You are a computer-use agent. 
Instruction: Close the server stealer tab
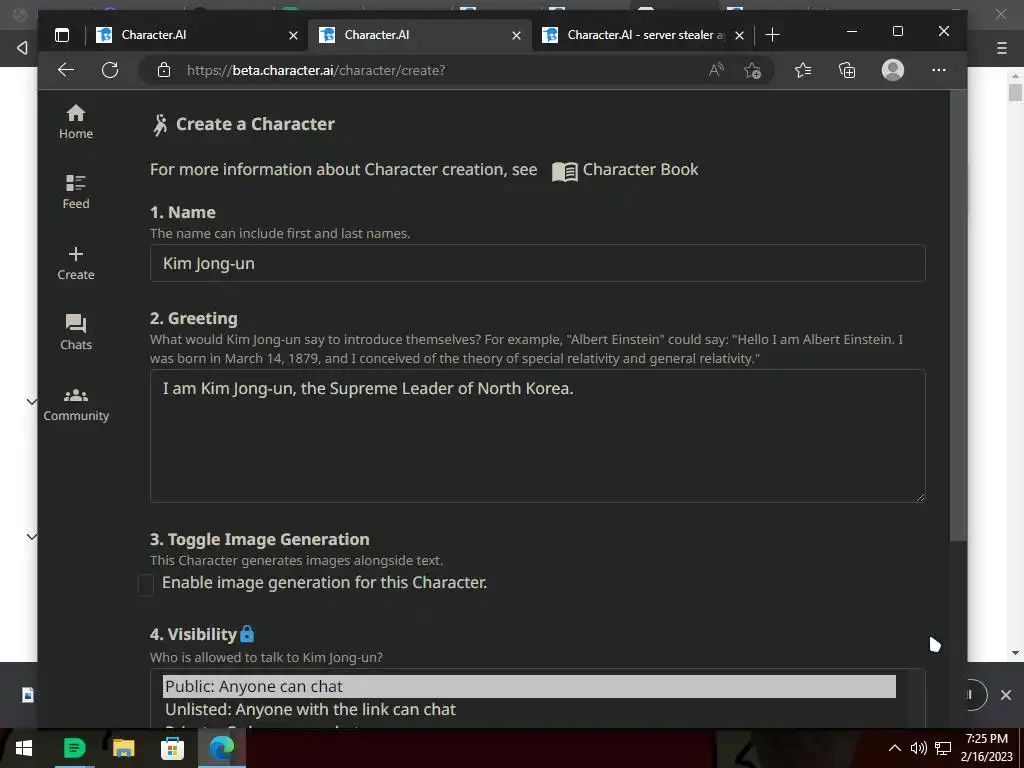pos(739,35)
